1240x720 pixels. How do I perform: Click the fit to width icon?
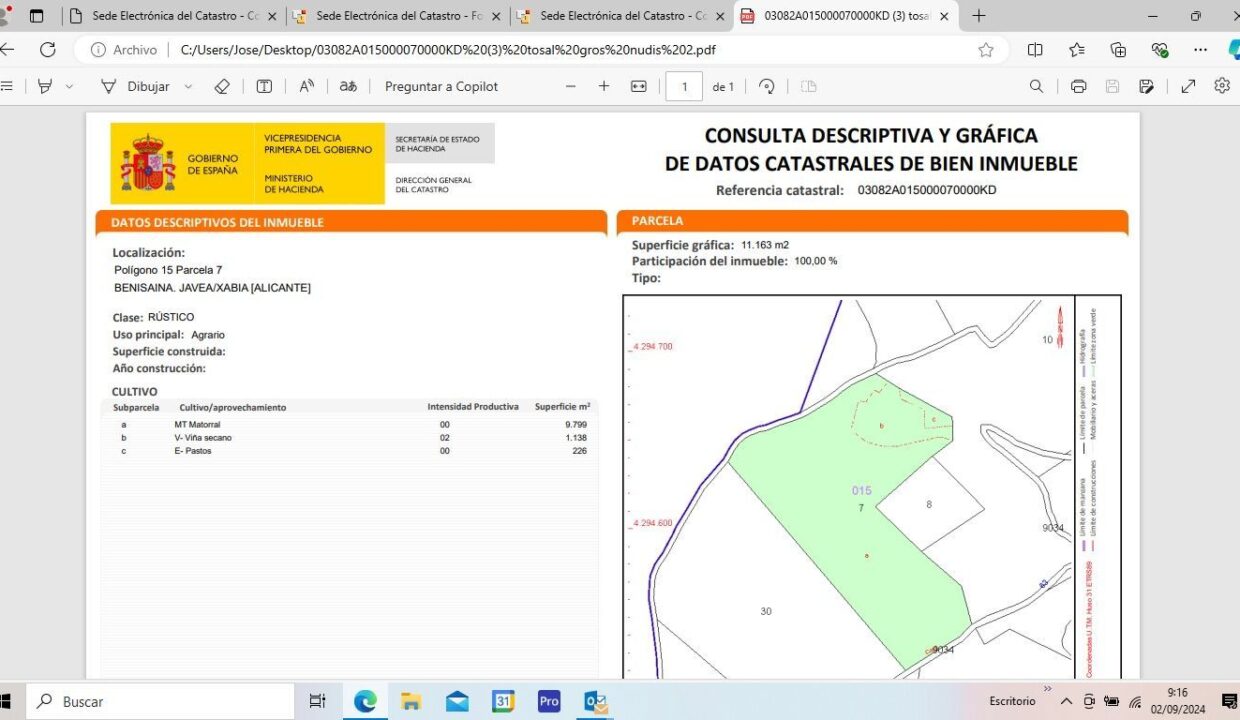[x=639, y=87]
